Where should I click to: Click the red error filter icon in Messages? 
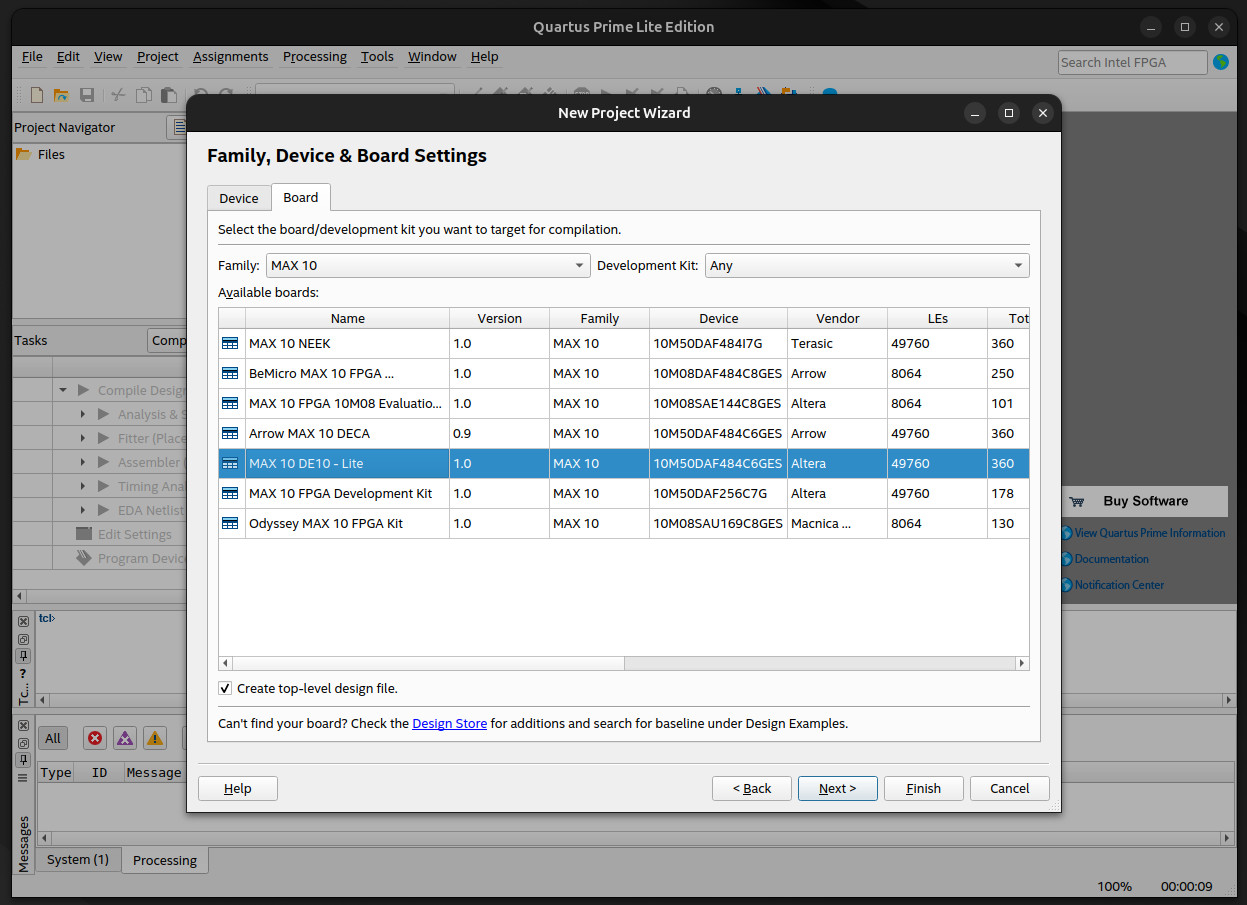[95, 738]
